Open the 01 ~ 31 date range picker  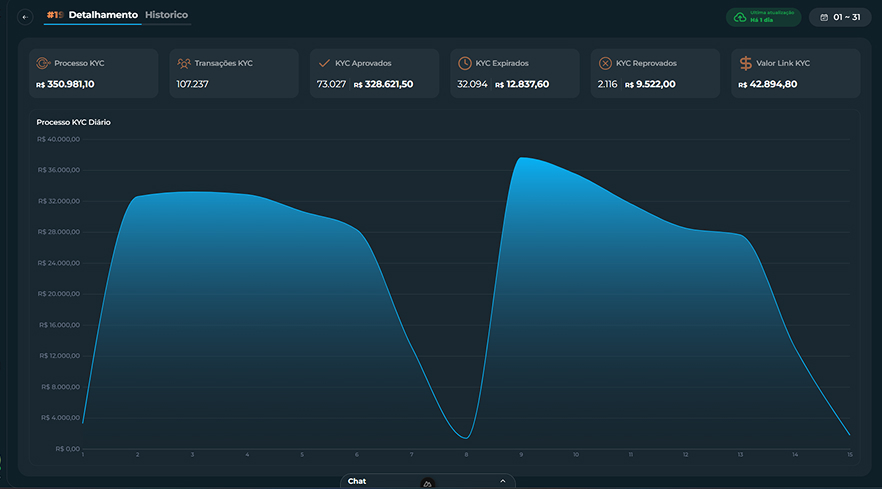click(x=840, y=17)
